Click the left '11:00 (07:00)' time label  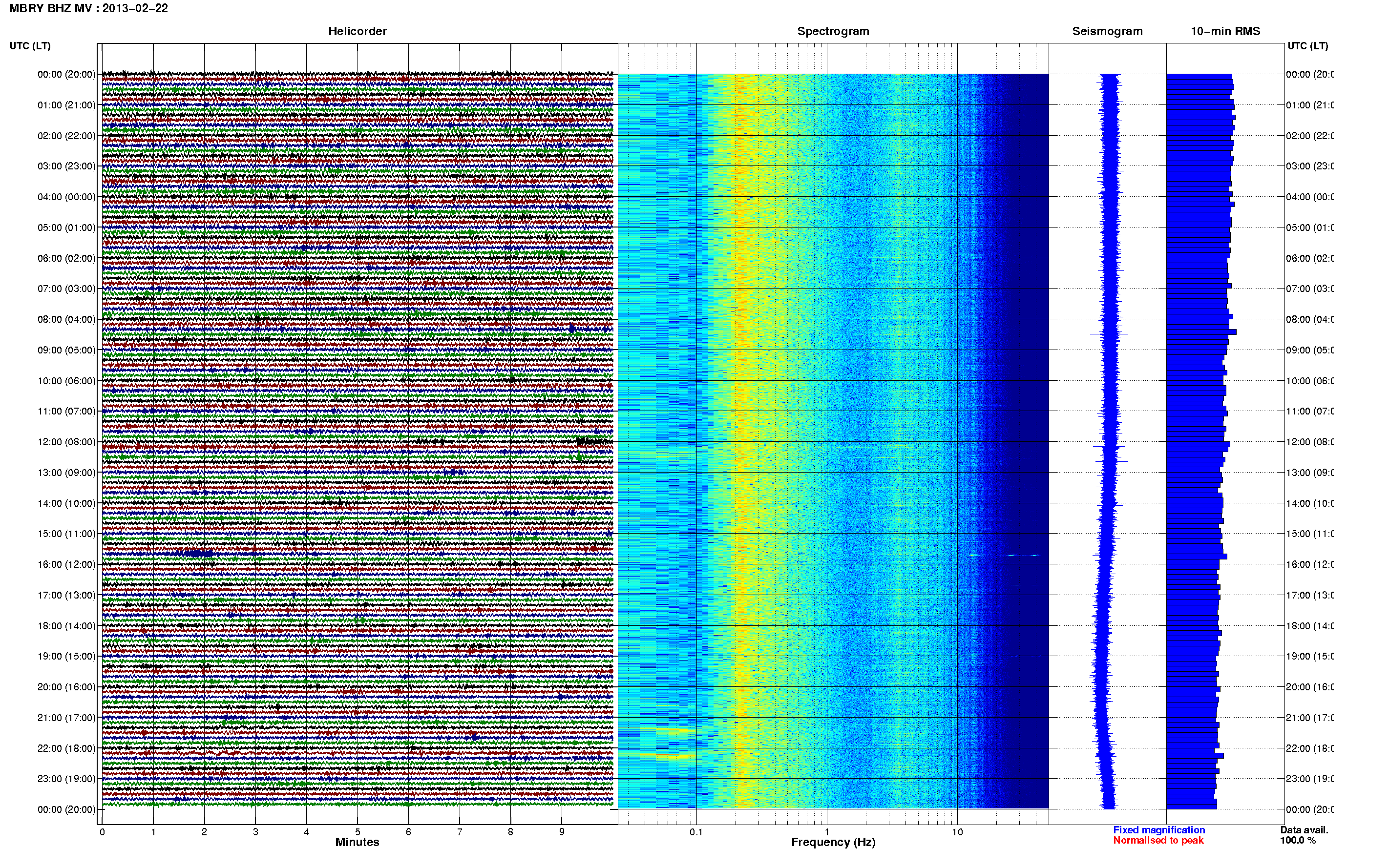[66, 411]
